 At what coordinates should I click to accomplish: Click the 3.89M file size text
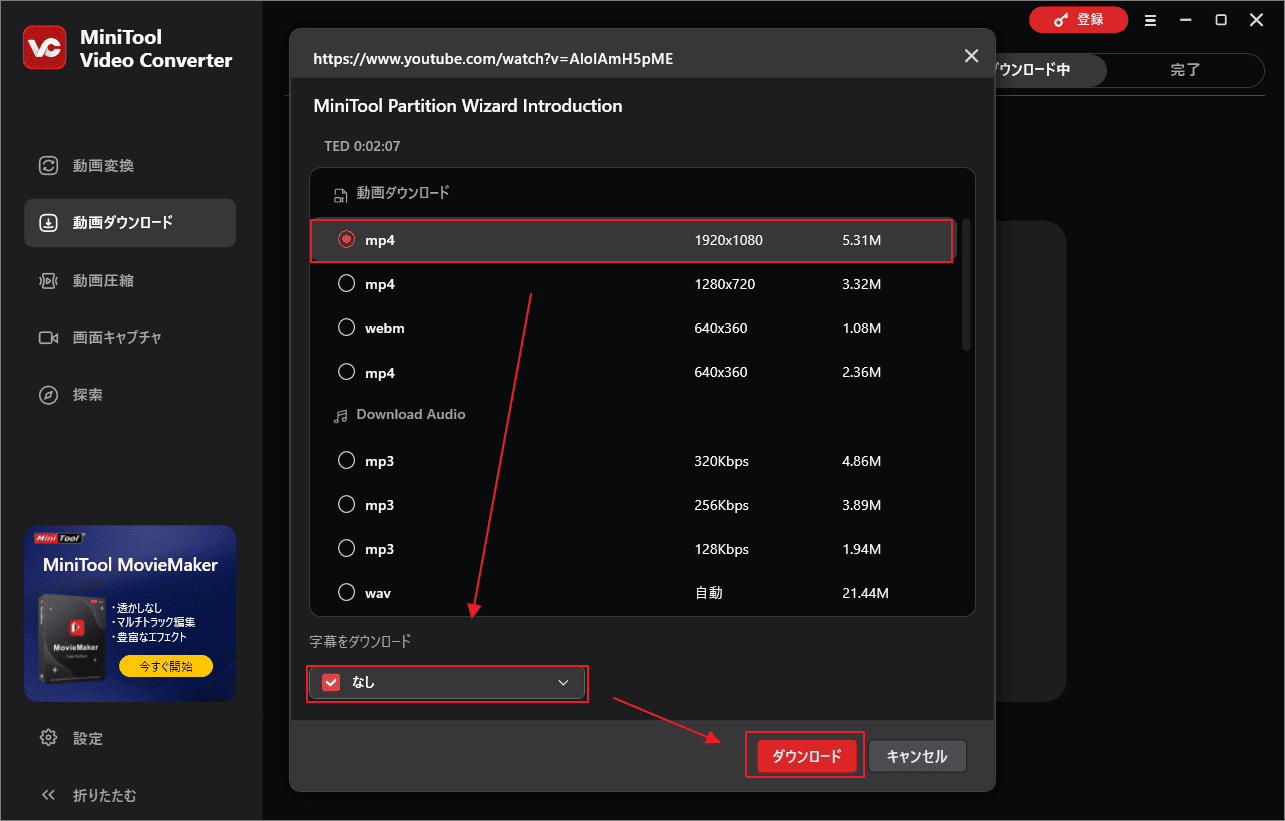tap(862, 505)
